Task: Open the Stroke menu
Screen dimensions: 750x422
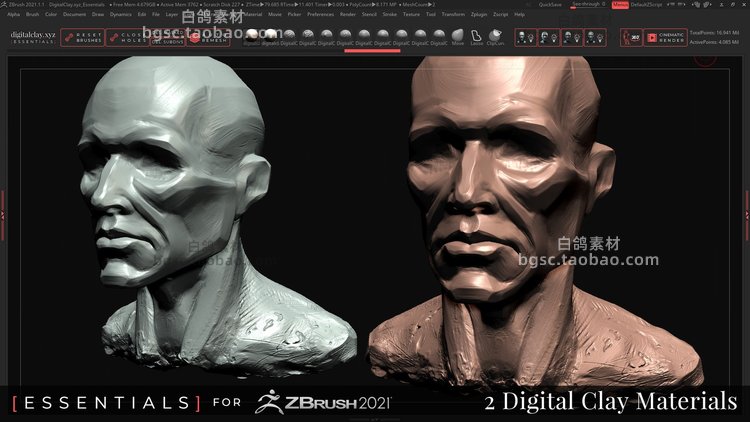Action: click(x=390, y=14)
